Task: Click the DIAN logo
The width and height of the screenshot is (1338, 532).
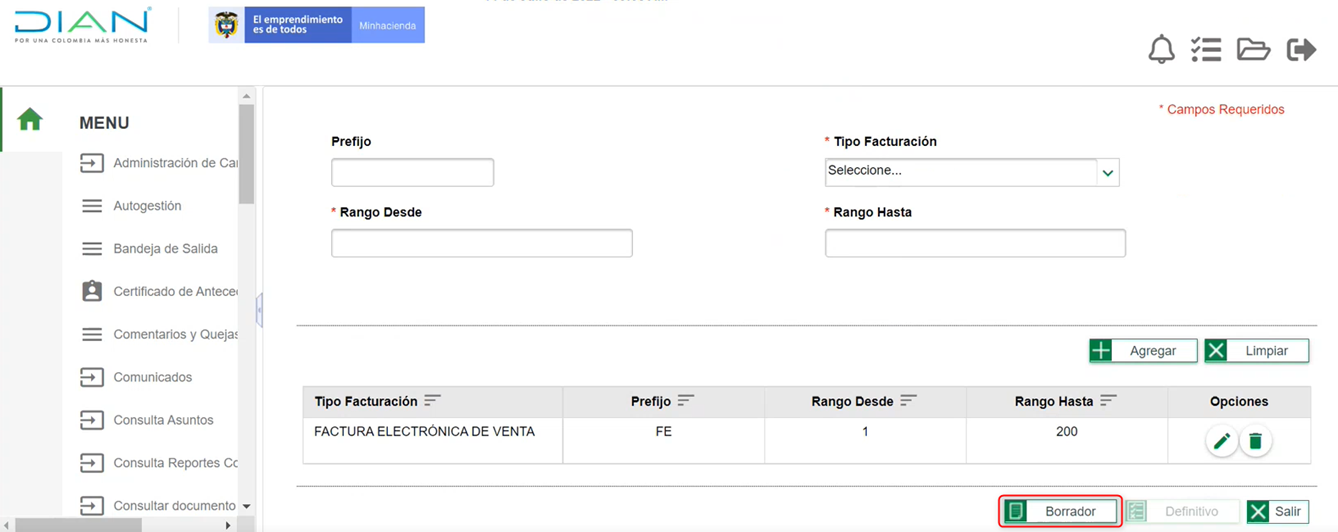Action: coord(82,25)
